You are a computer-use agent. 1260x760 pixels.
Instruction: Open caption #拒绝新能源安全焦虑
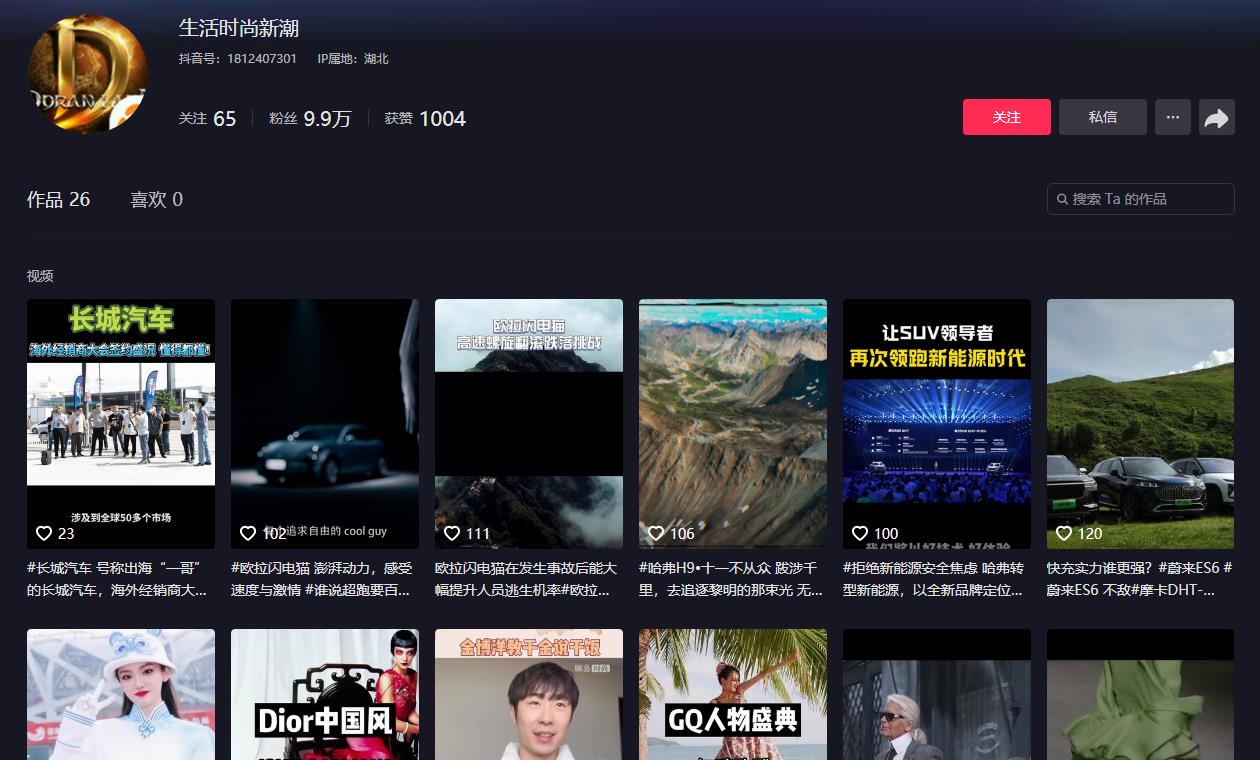[x=935, y=579]
